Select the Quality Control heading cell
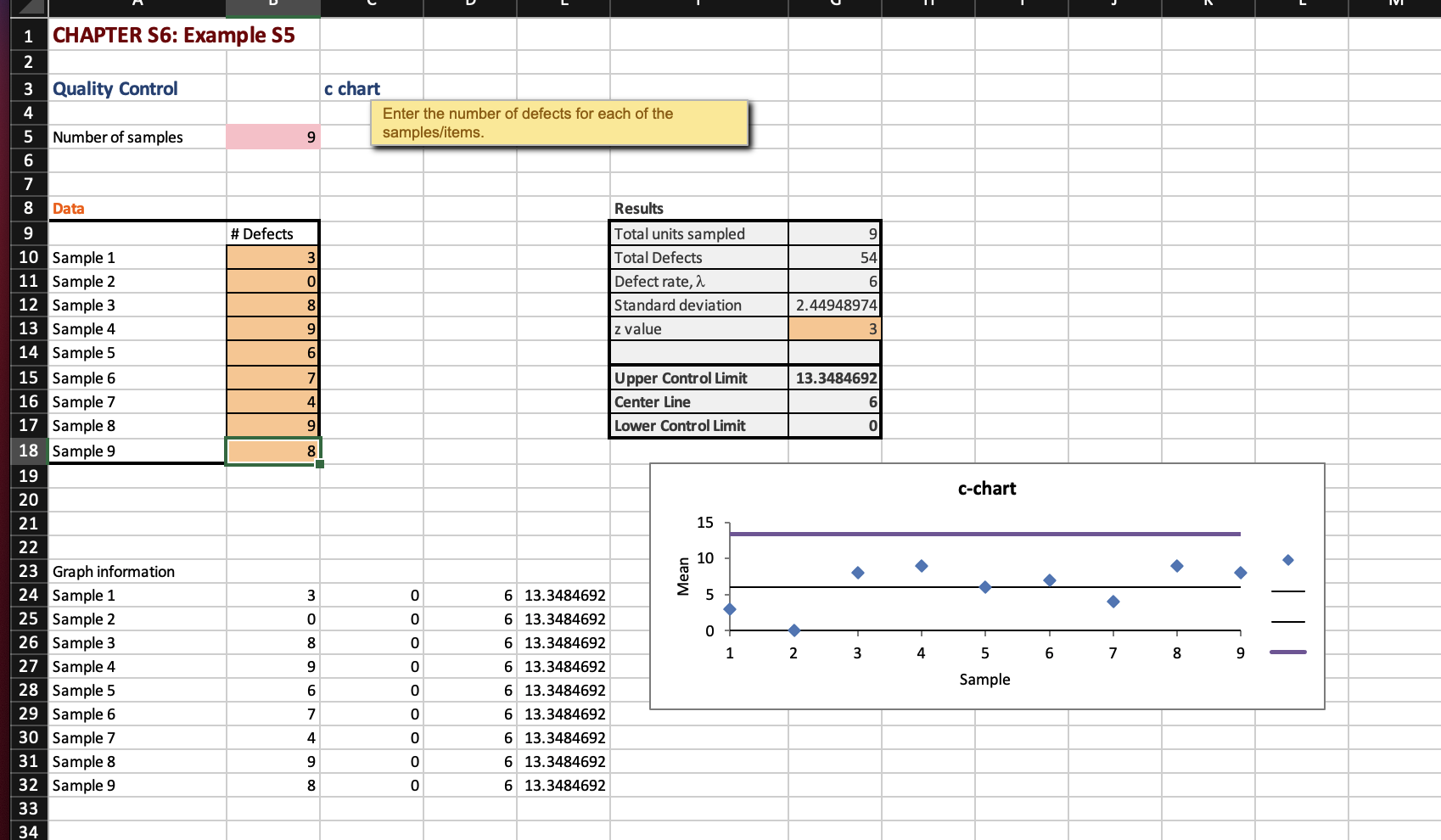The height and width of the screenshot is (840, 1441). tap(115, 87)
